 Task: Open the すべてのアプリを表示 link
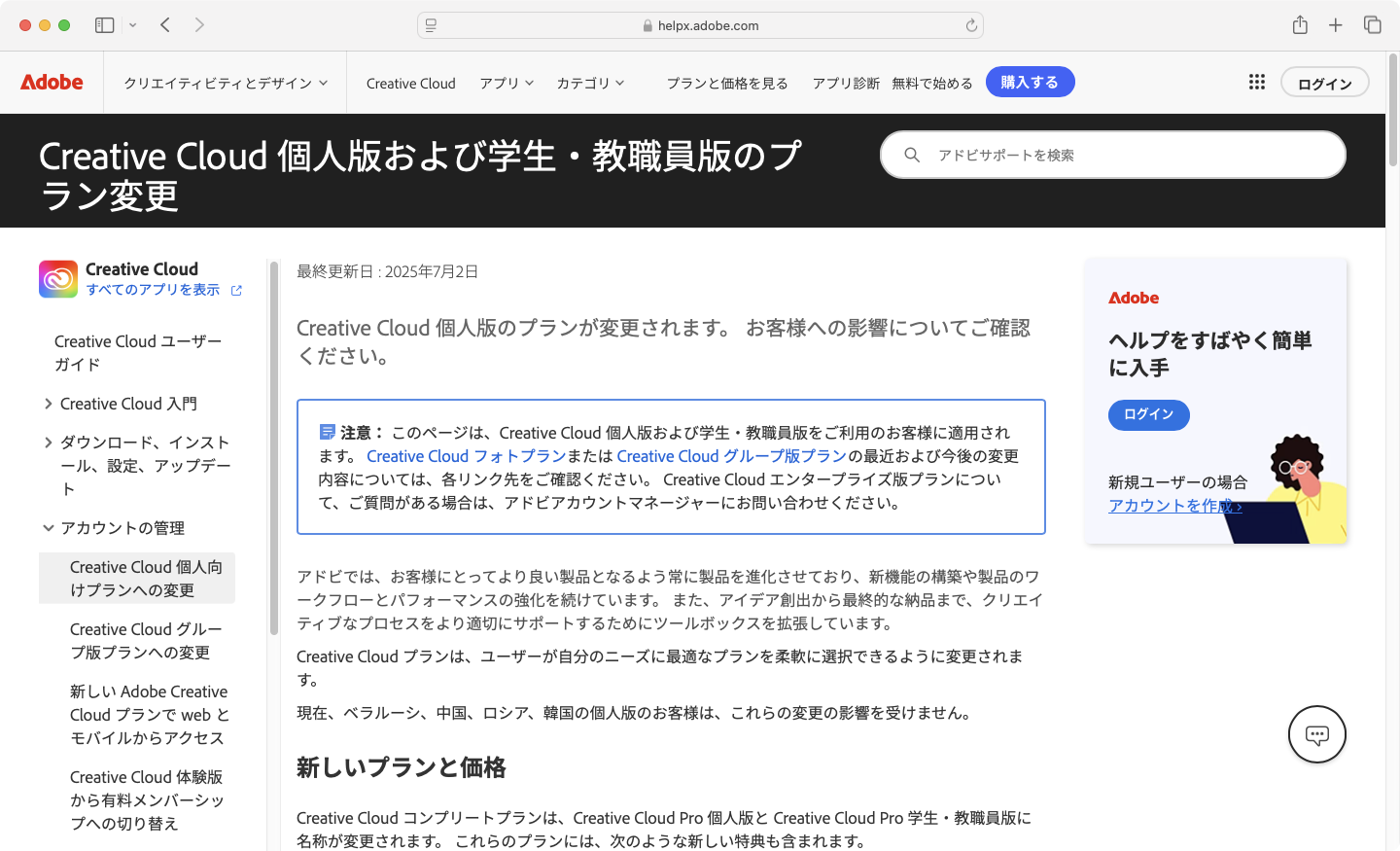153,290
